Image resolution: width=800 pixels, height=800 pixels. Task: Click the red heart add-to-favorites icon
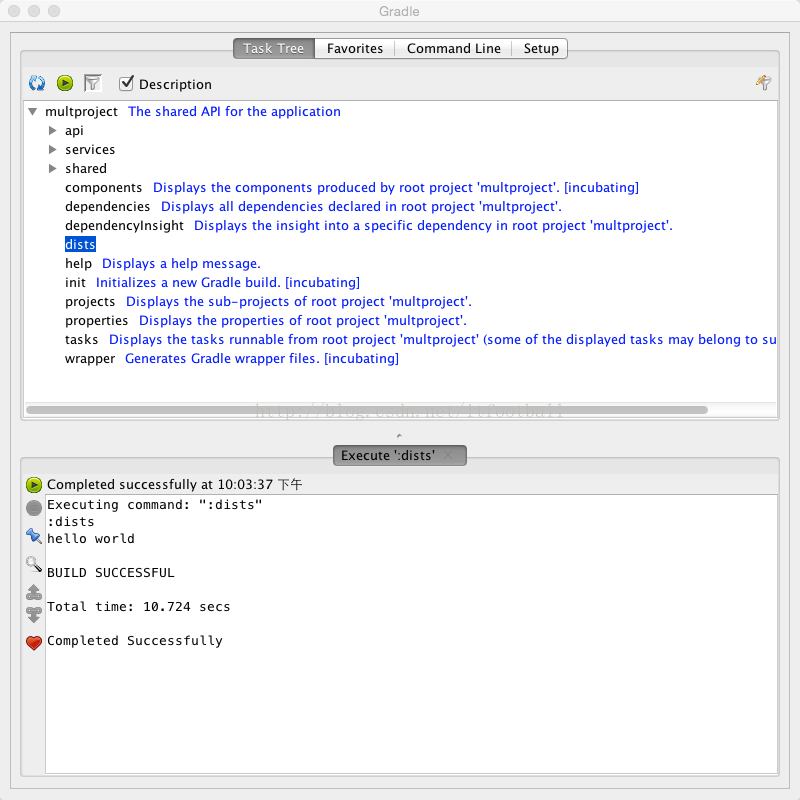[x=34, y=643]
